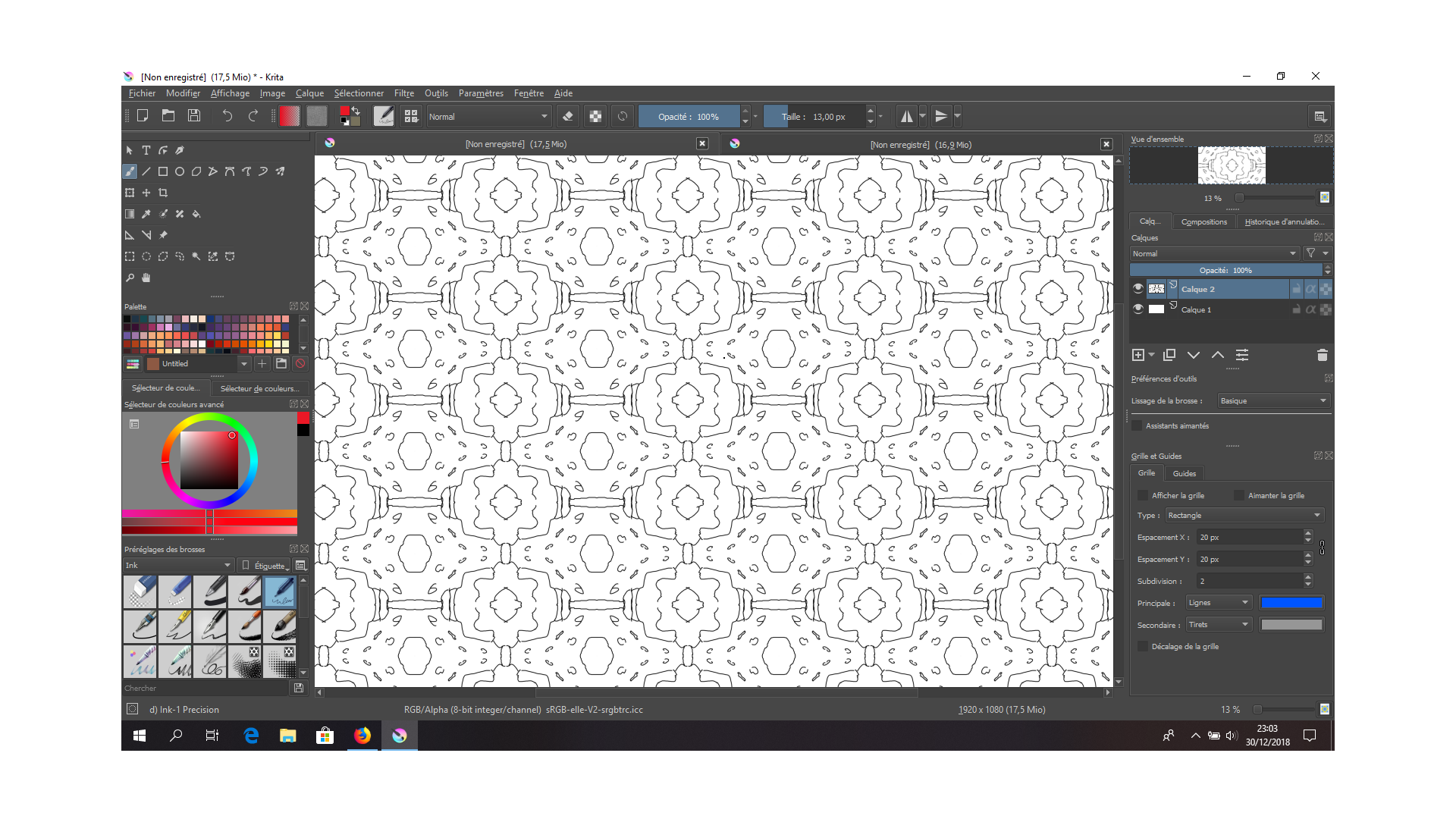Image resolution: width=1456 pixels, height=819 pixels.
Task: Click the Espacement X value field
Action: pyautogui.click(x=1250, y=537)
